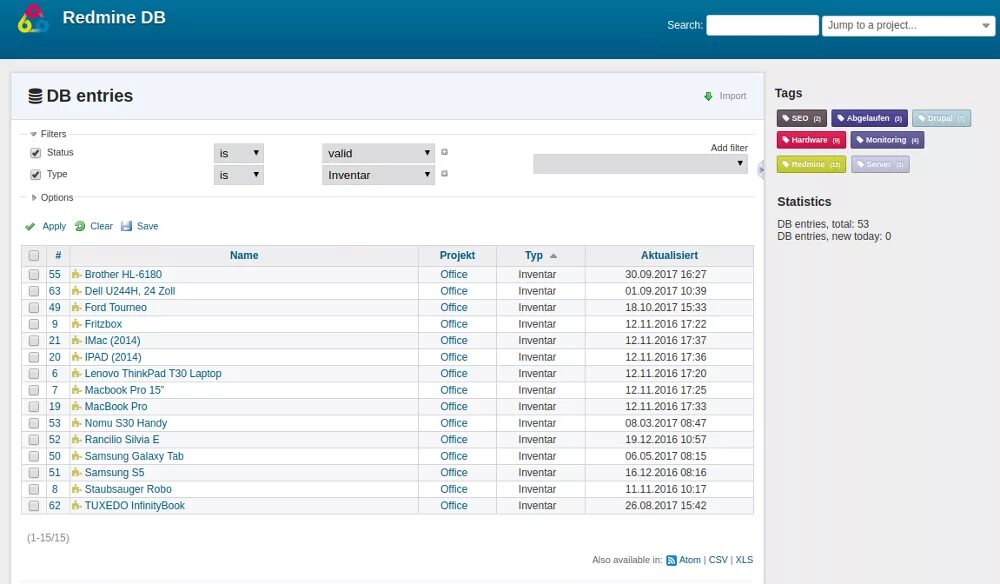Open the 'Jump to a project...' dropdown
1000x584 pixels.
tap(908, 26)
